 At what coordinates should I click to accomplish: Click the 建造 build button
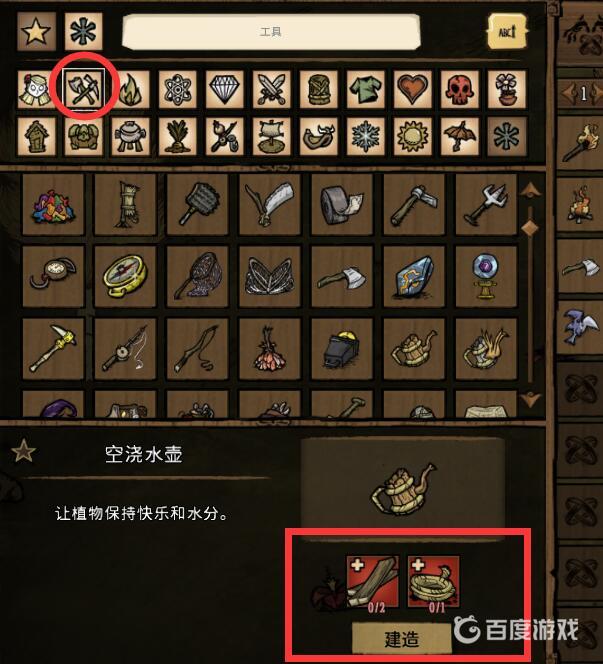click(x=401, y=638)
